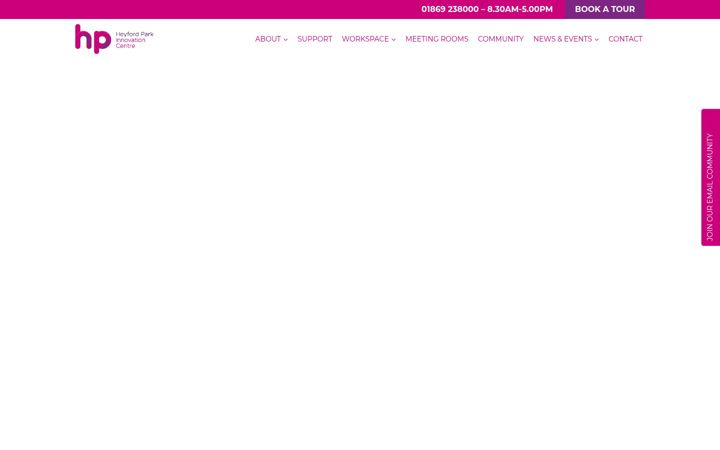
Task: Expand the Workspace dropdown chevron
Action: [394, 39]
